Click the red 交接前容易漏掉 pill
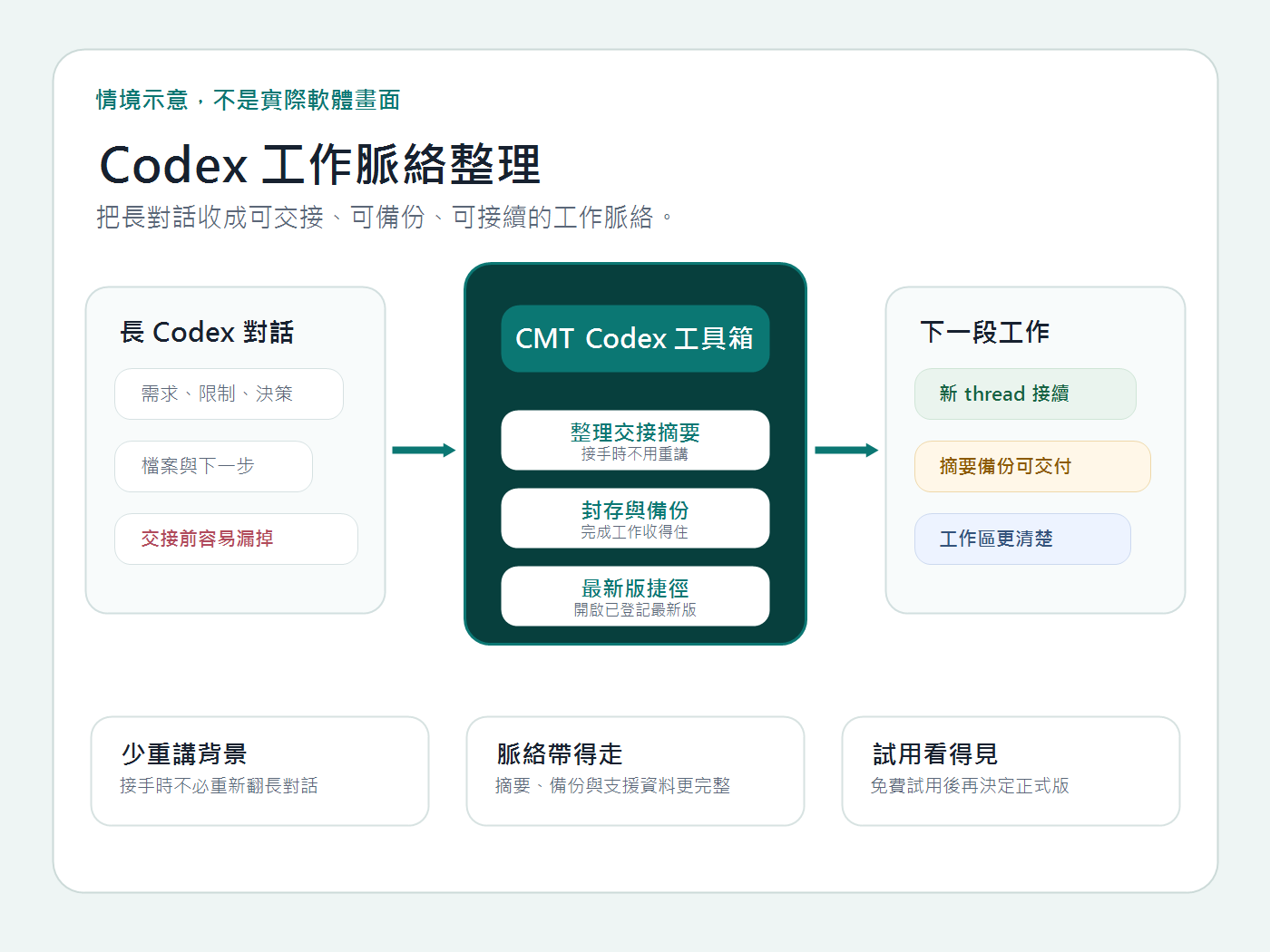 236,539
